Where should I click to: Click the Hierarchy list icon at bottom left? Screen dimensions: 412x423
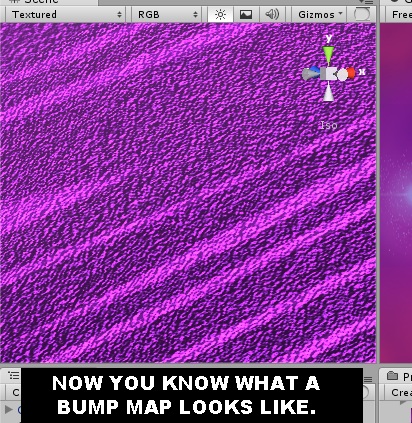pyautogui.click(x=14, y=376)
